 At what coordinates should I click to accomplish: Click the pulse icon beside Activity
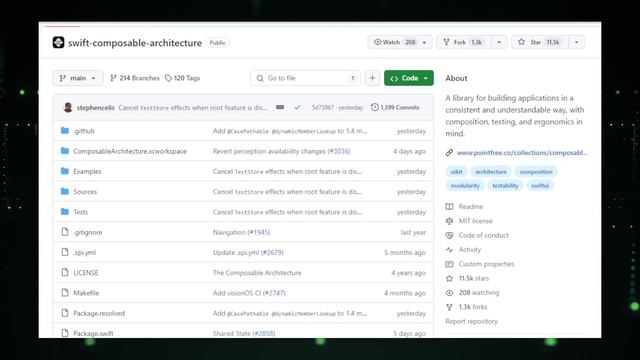(449, 249)
